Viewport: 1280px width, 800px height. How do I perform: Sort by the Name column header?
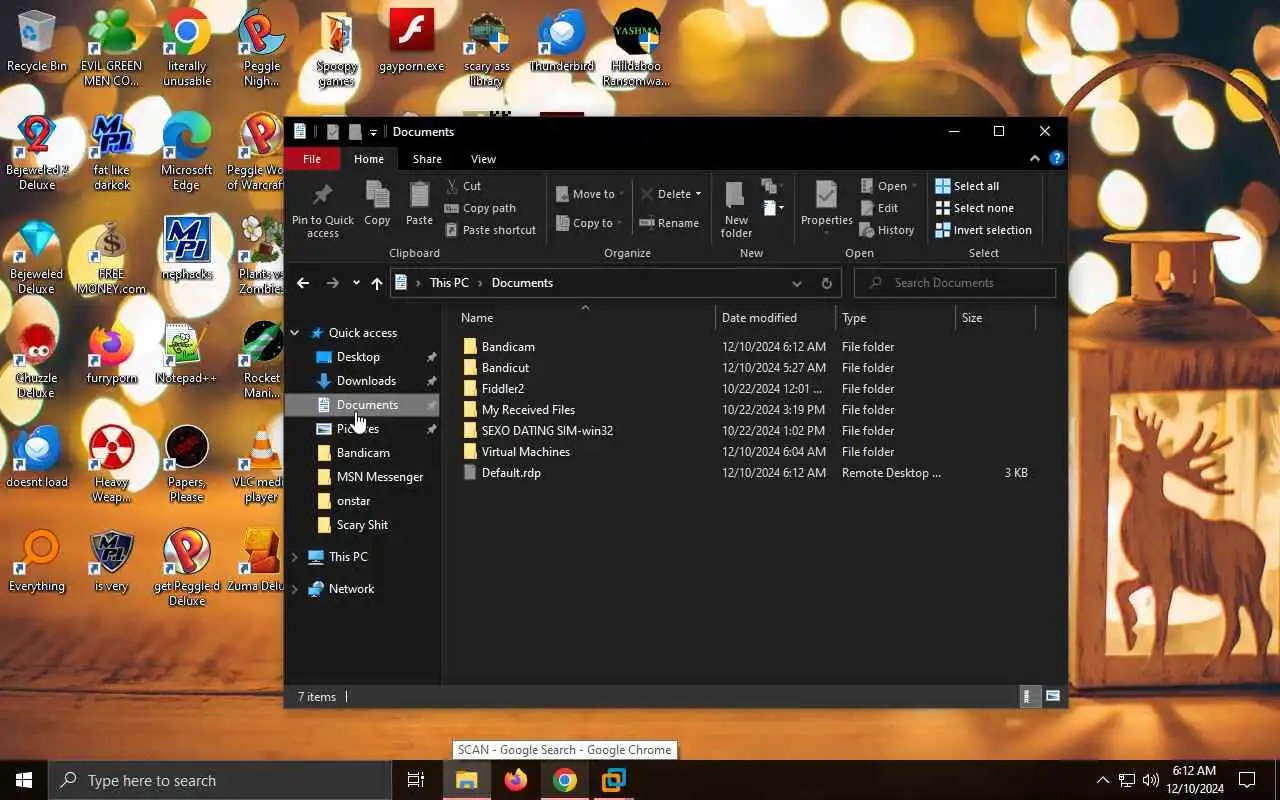pos(585,318)
